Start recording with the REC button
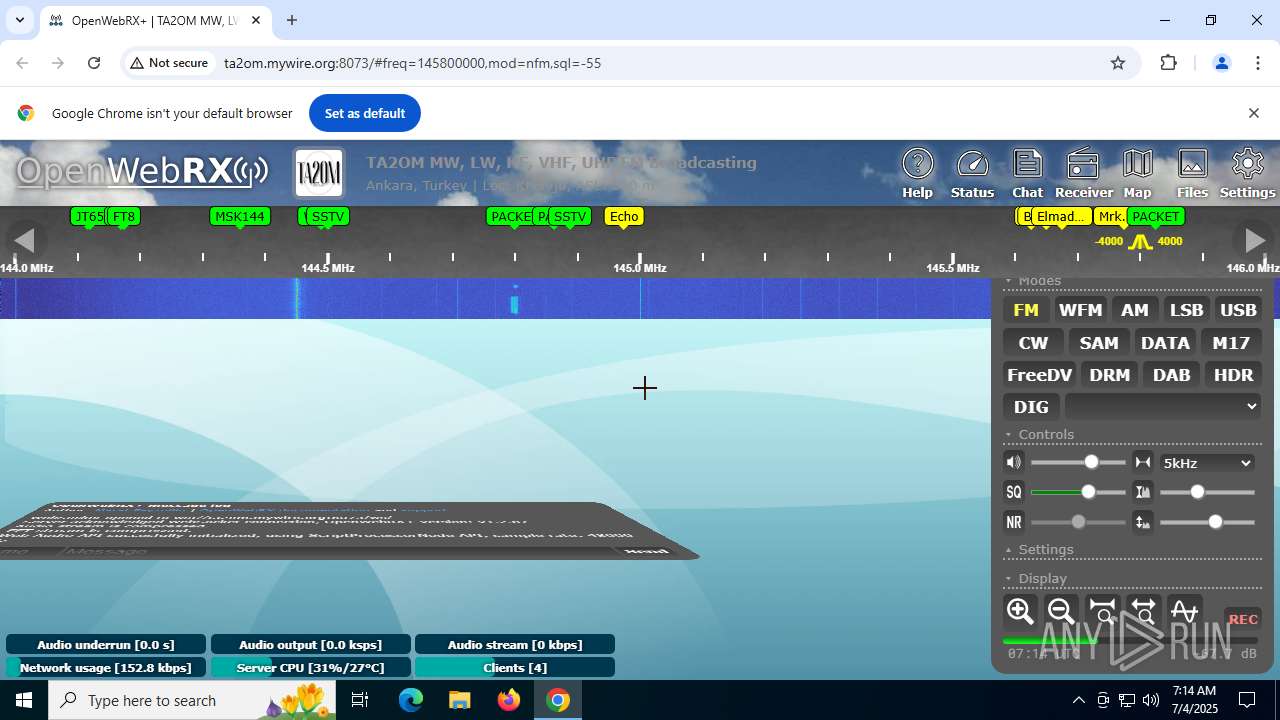Screen dimensions: 1280x720 (1243, 619)
